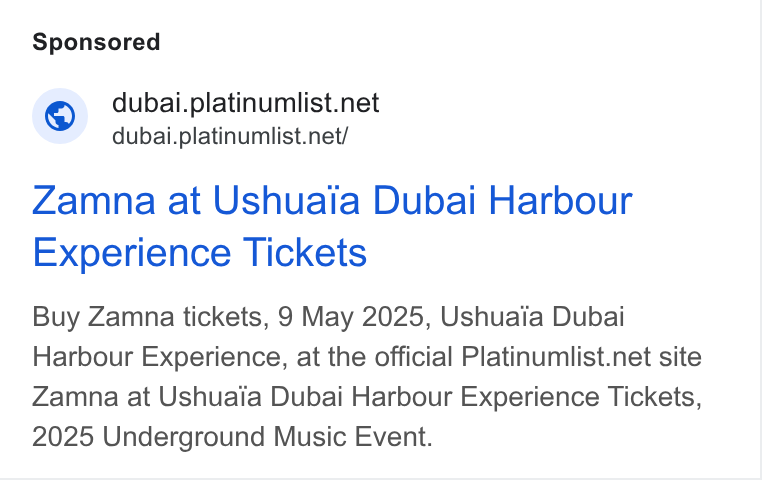Click "Harbour Experience, at the official" text
The height and width of the screenshot is (480, 762).
pos(242,357)
